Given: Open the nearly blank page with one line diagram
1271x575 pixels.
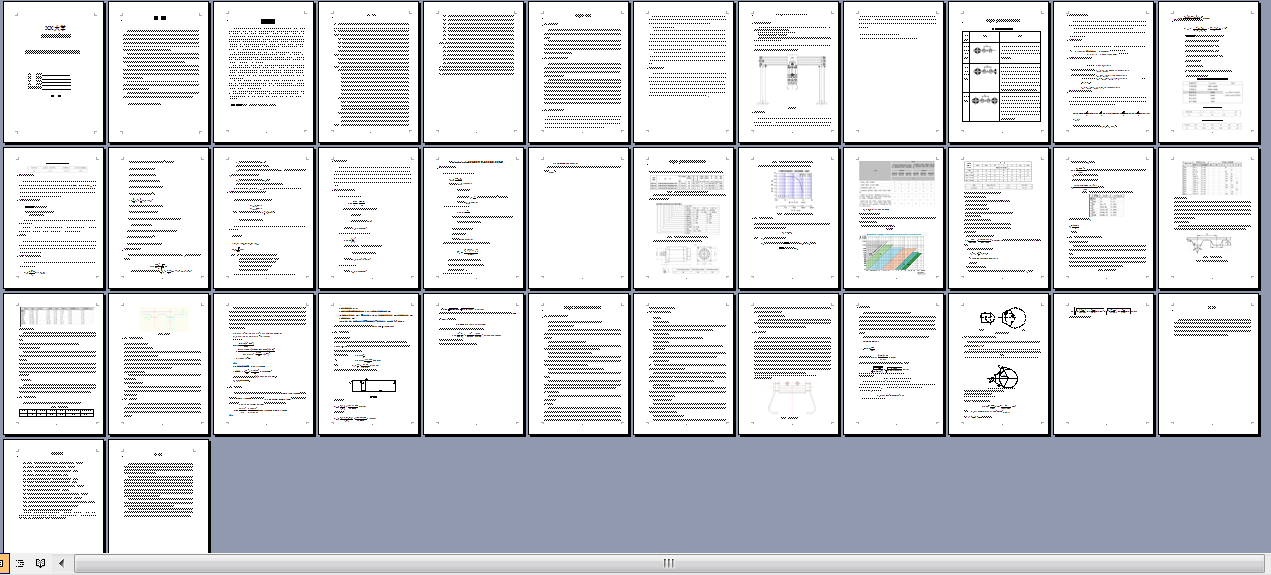Looking at the screenshot, I should [1103, 364].
